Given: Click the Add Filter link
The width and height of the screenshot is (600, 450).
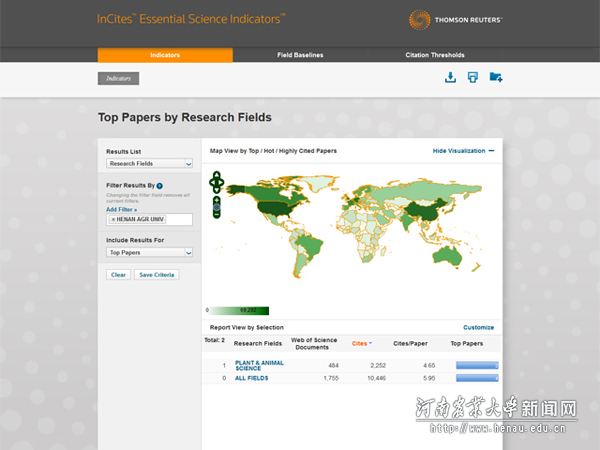Looking at the screenshot, I should (121, 210).
